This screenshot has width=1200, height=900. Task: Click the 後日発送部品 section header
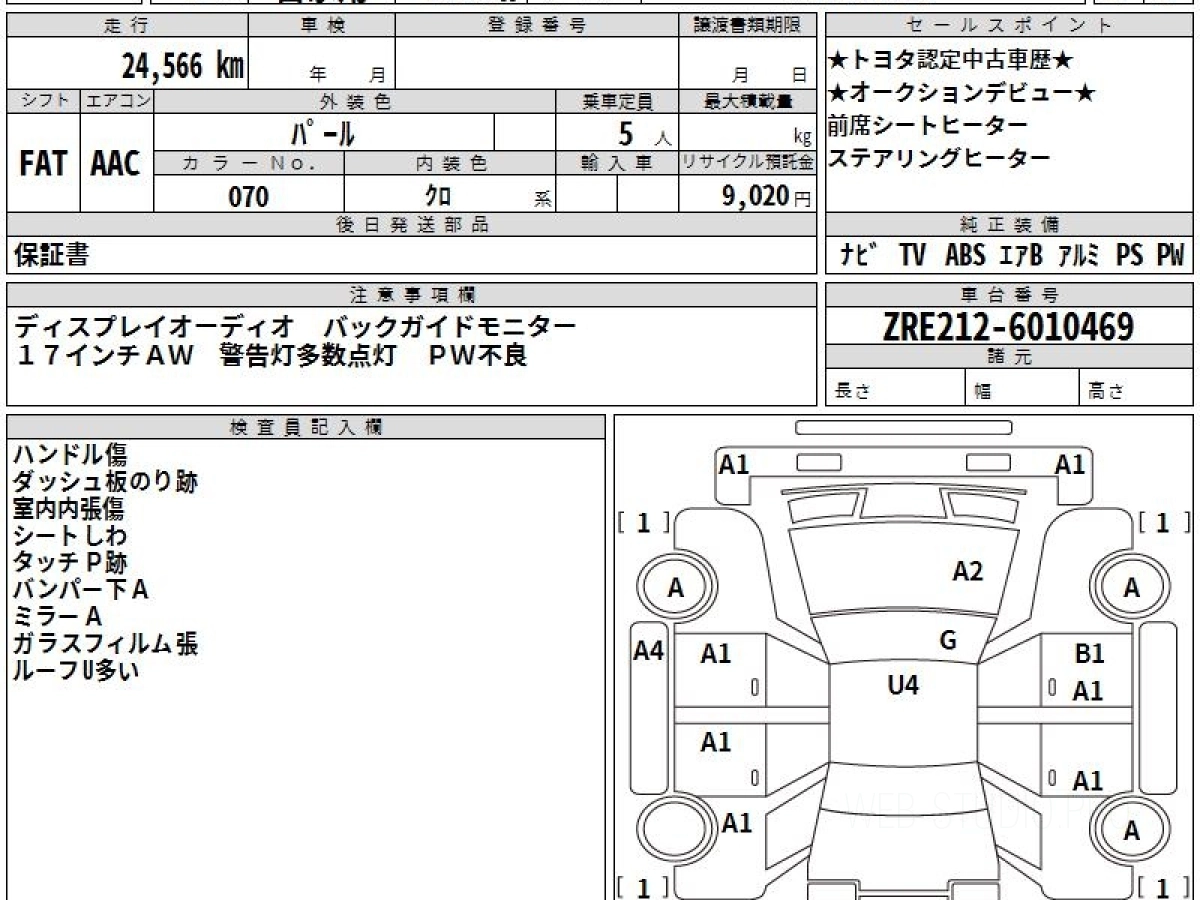click(411, 225)
